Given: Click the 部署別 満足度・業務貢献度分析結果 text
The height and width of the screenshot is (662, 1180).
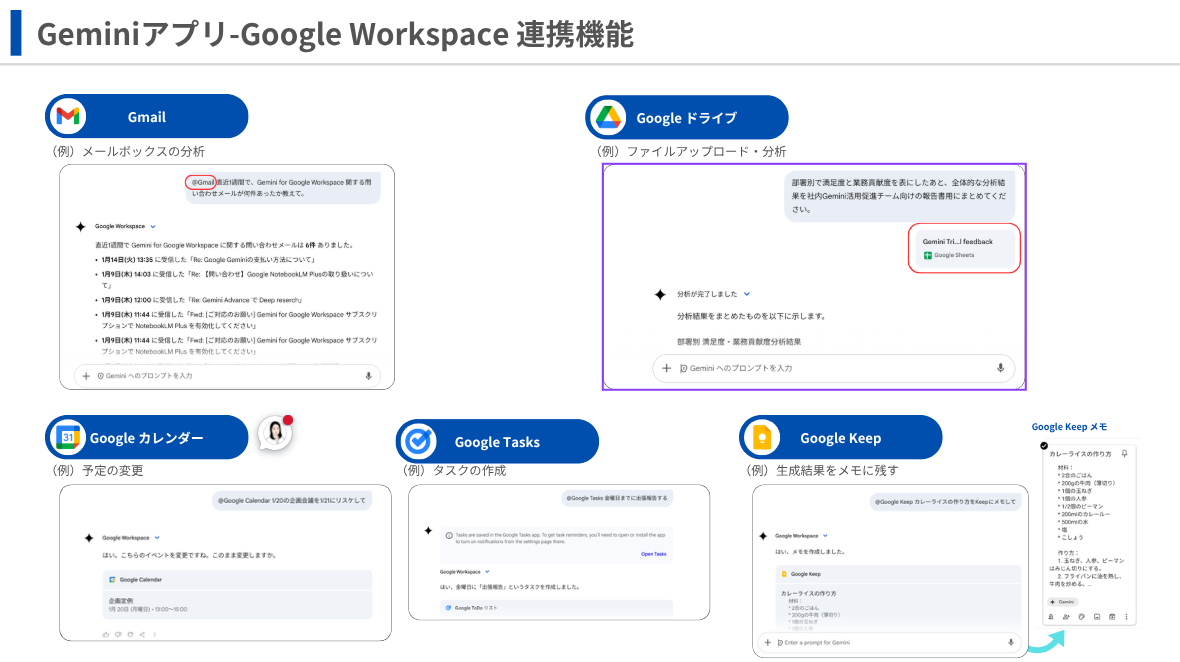Looking at the screenshot, I should [739, 342].
